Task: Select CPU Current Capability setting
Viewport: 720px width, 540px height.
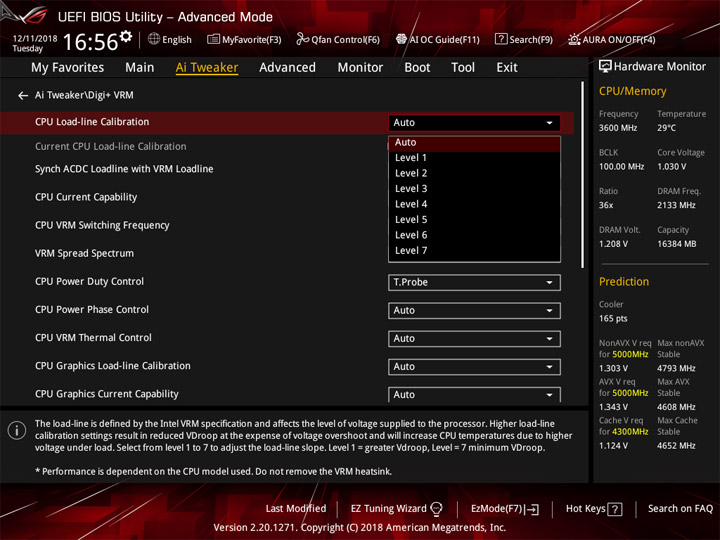Action: (x=86, y=197)
